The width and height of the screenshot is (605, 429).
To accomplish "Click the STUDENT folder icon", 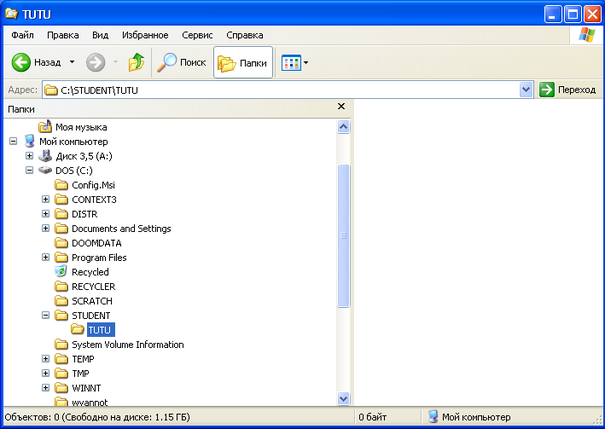I will 61,316.
